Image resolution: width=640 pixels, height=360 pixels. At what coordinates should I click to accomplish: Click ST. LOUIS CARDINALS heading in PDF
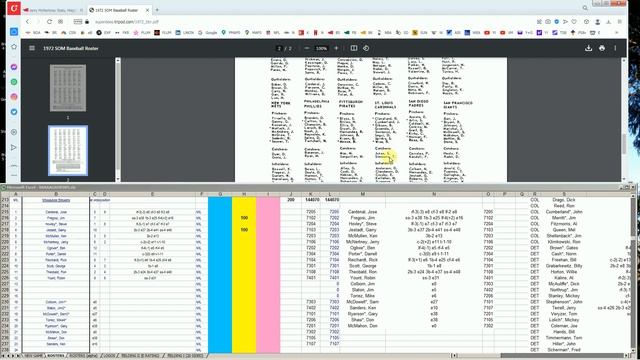(386, 105)
